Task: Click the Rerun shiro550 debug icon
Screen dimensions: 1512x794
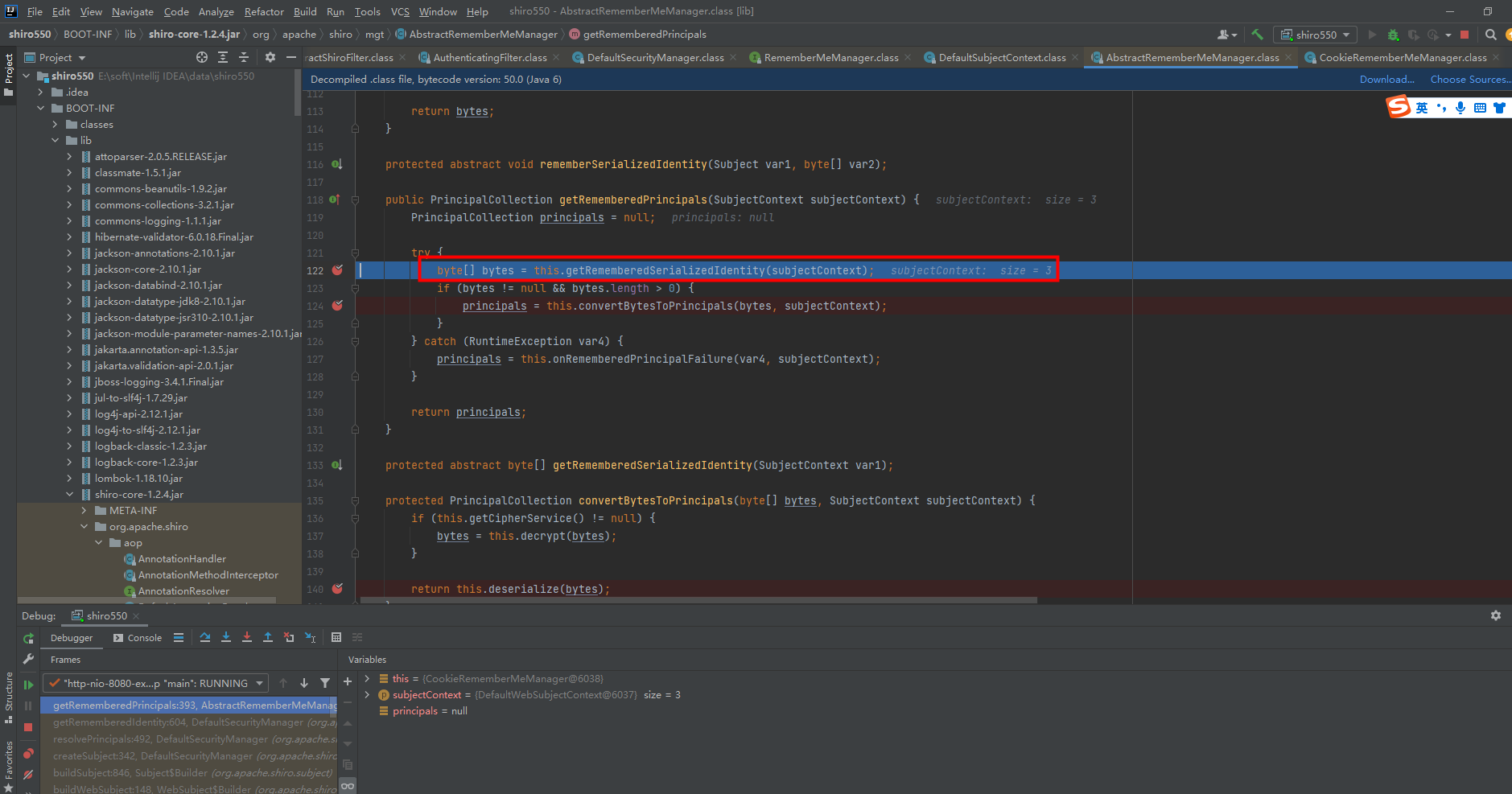Action: (28, 638)
